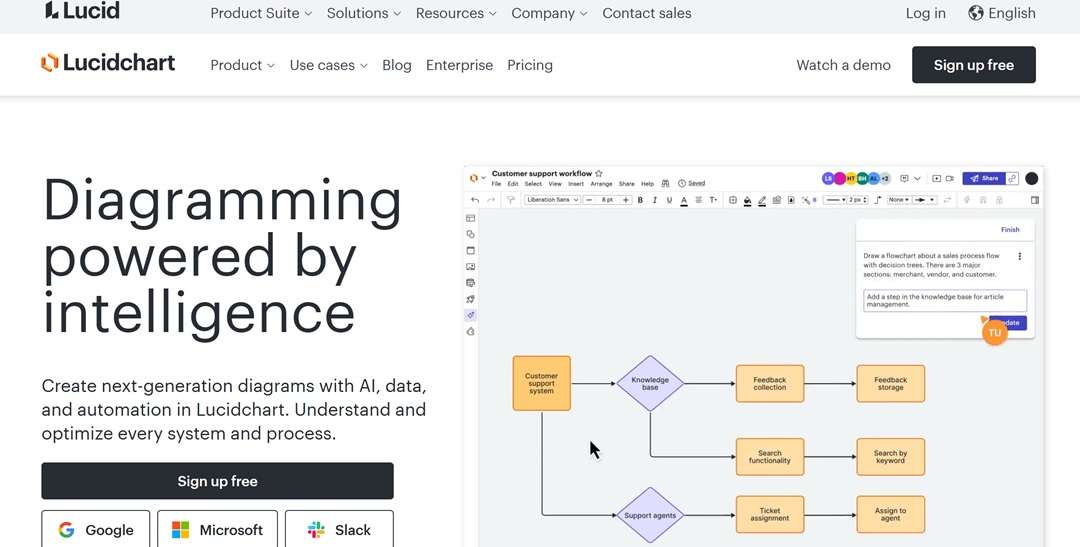Click the redo arrow in diagram toolbar
Viewport: 1080px width, 547px height.
(x=491, y=200)
